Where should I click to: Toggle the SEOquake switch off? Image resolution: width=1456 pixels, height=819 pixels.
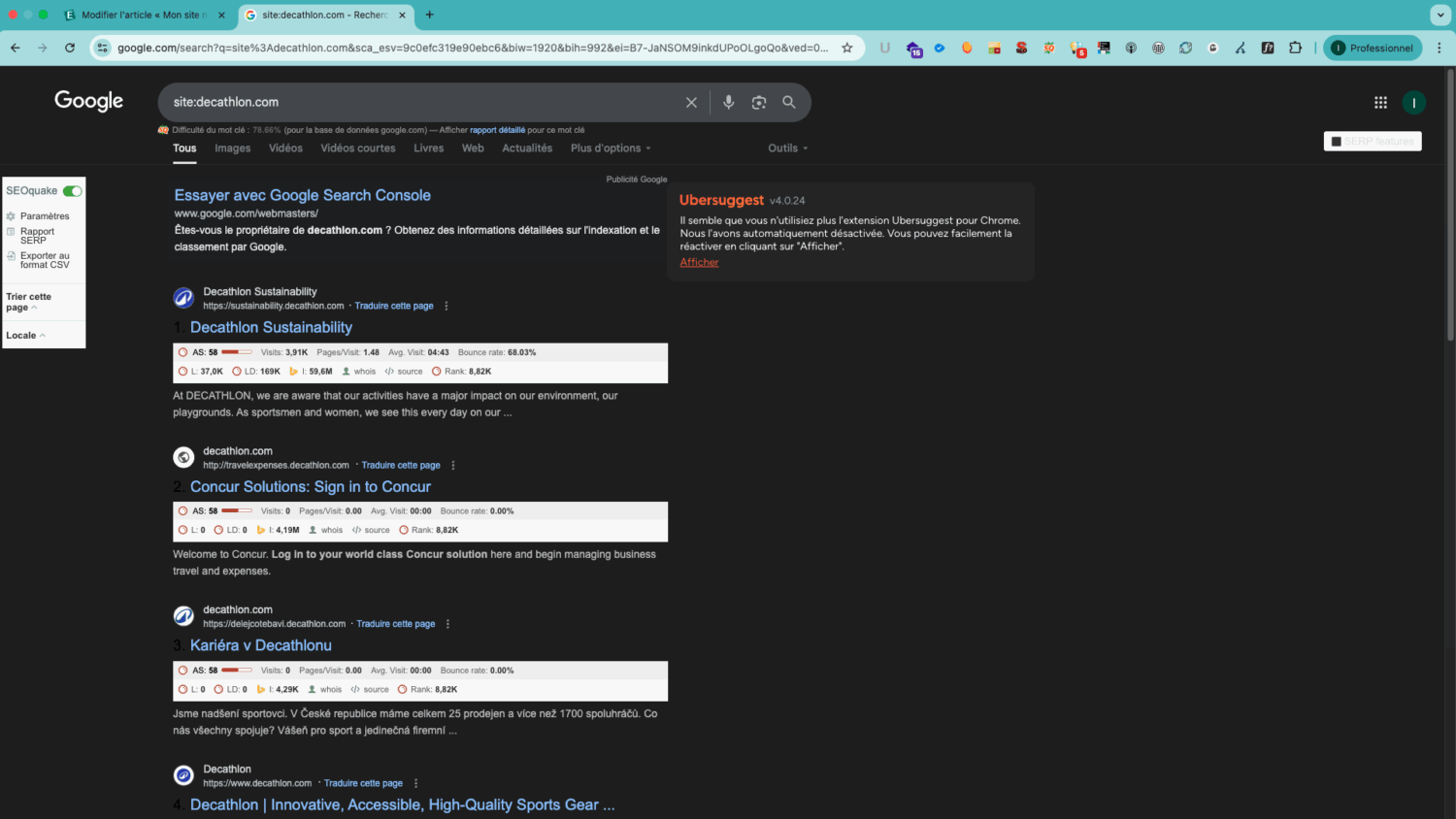[73, 191]
